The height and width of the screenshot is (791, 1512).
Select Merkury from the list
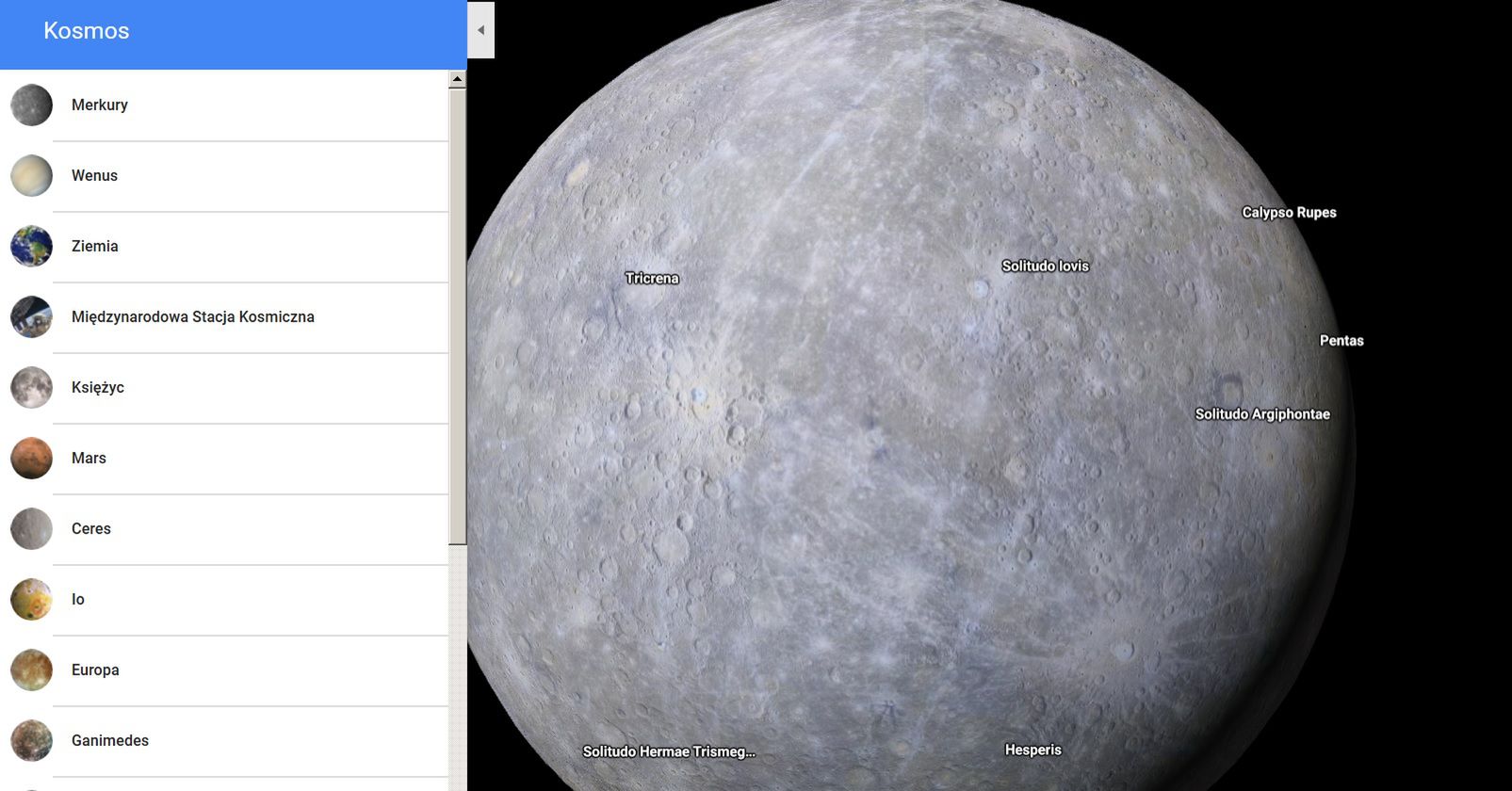click(224, 105)
